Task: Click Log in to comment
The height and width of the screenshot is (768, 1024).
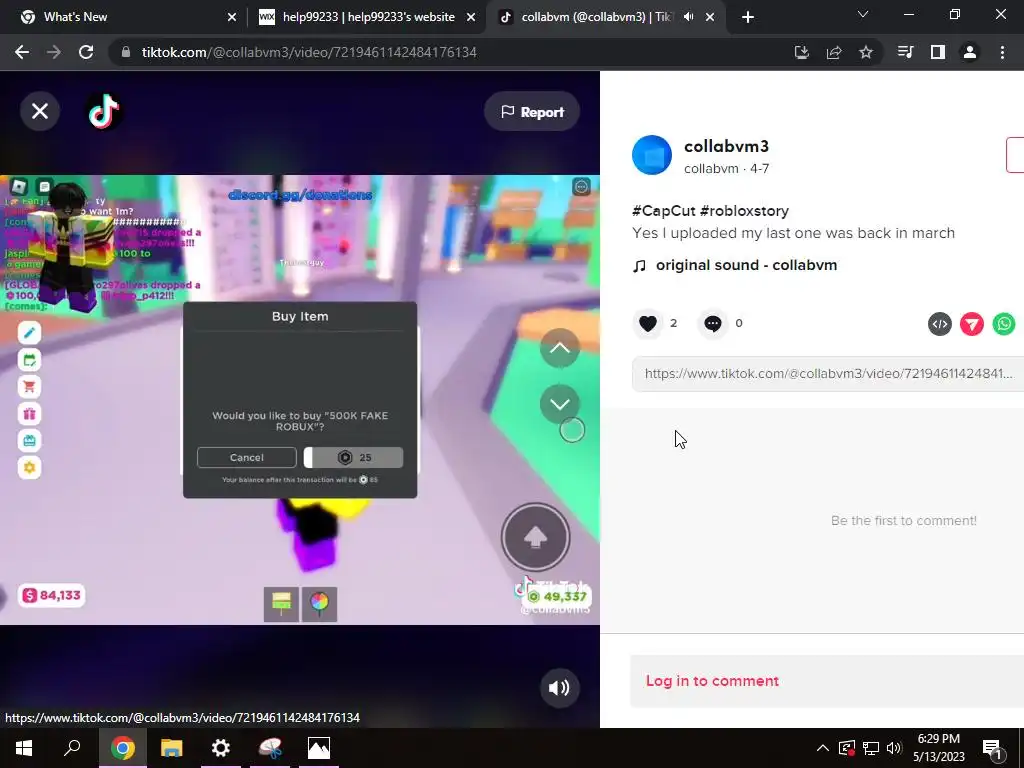Action: point(712,680)
